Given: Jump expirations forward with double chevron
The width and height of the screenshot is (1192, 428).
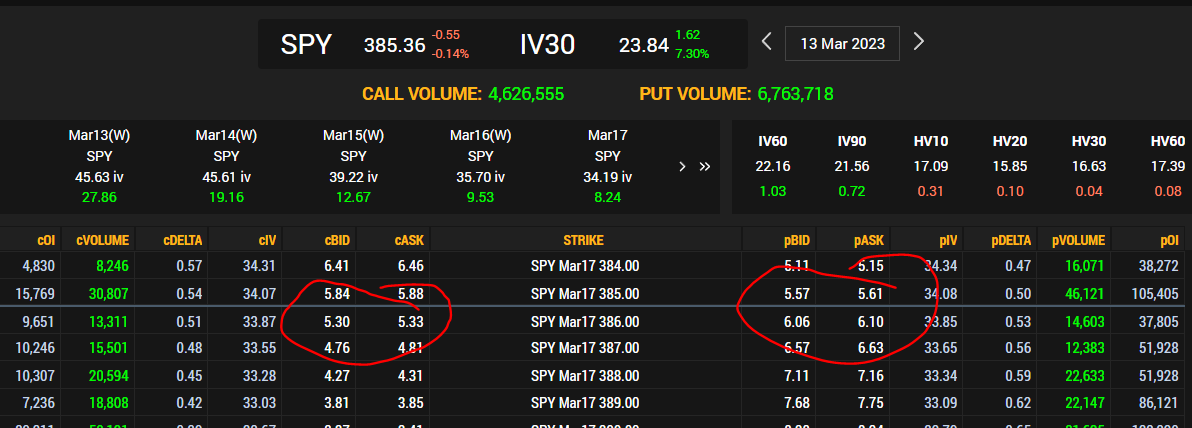Looking at the screenshot, I should [x=705, y=166].
